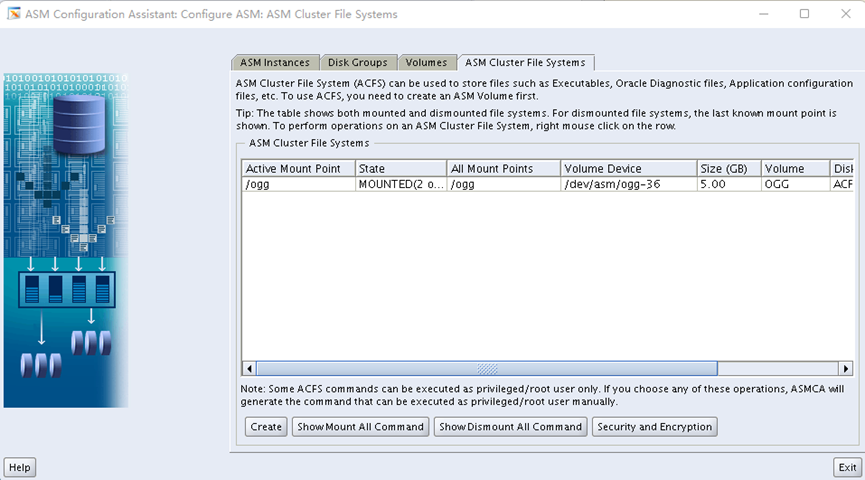Select the ASM Cluster File Systems tab
The height and width of the screenshot is (480, 865).
(x=525, y=62)
